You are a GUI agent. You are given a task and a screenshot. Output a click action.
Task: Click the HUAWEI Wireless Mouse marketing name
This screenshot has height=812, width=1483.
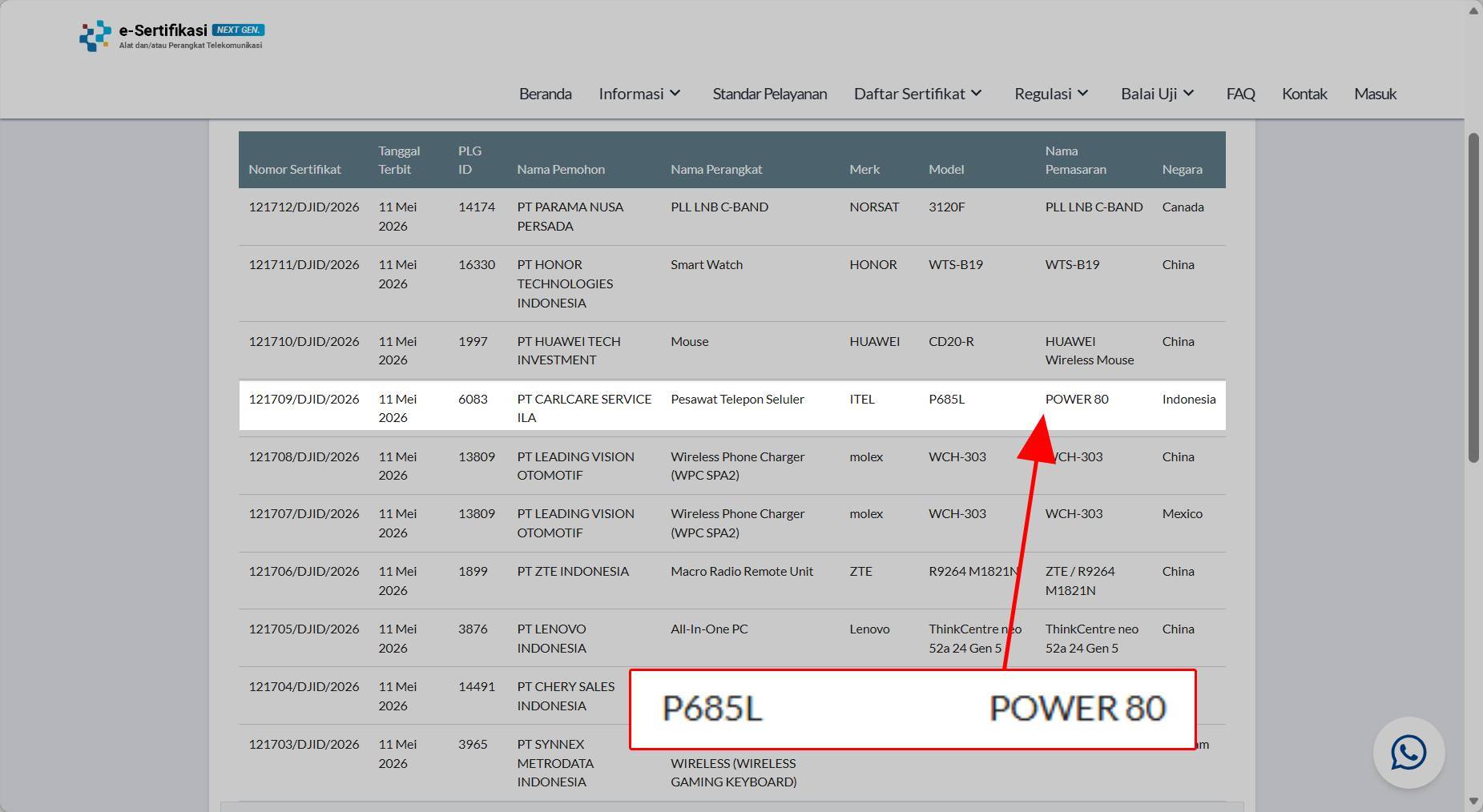click(x=1090, y=351)
